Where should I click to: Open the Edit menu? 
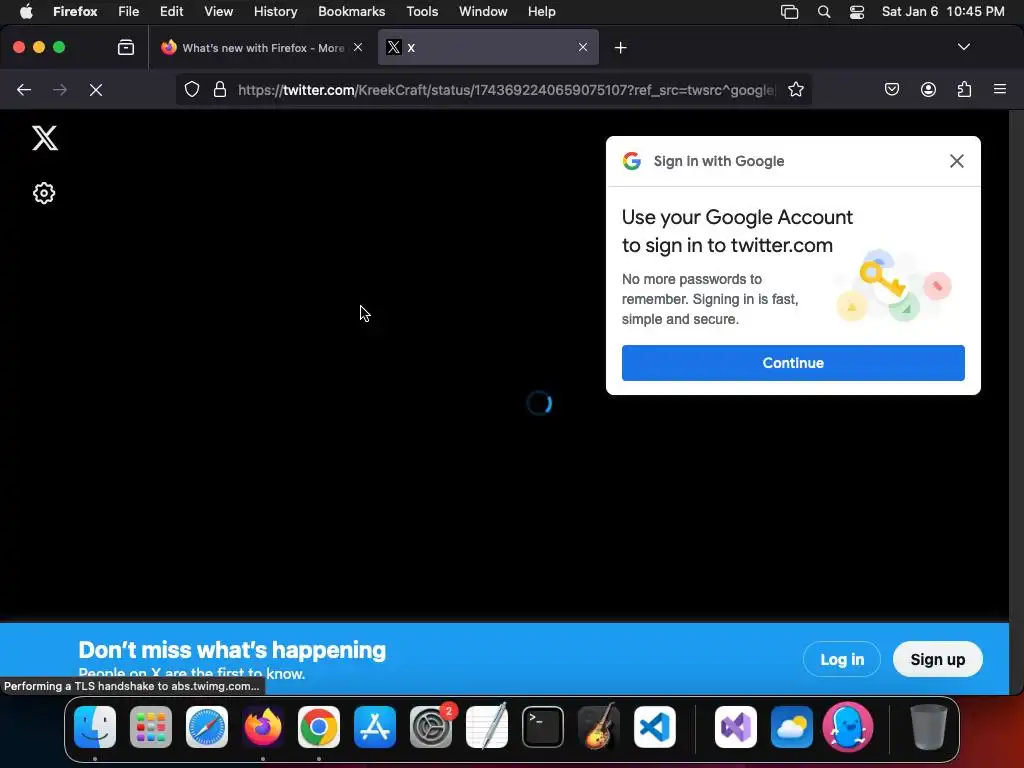pos(171,12)
